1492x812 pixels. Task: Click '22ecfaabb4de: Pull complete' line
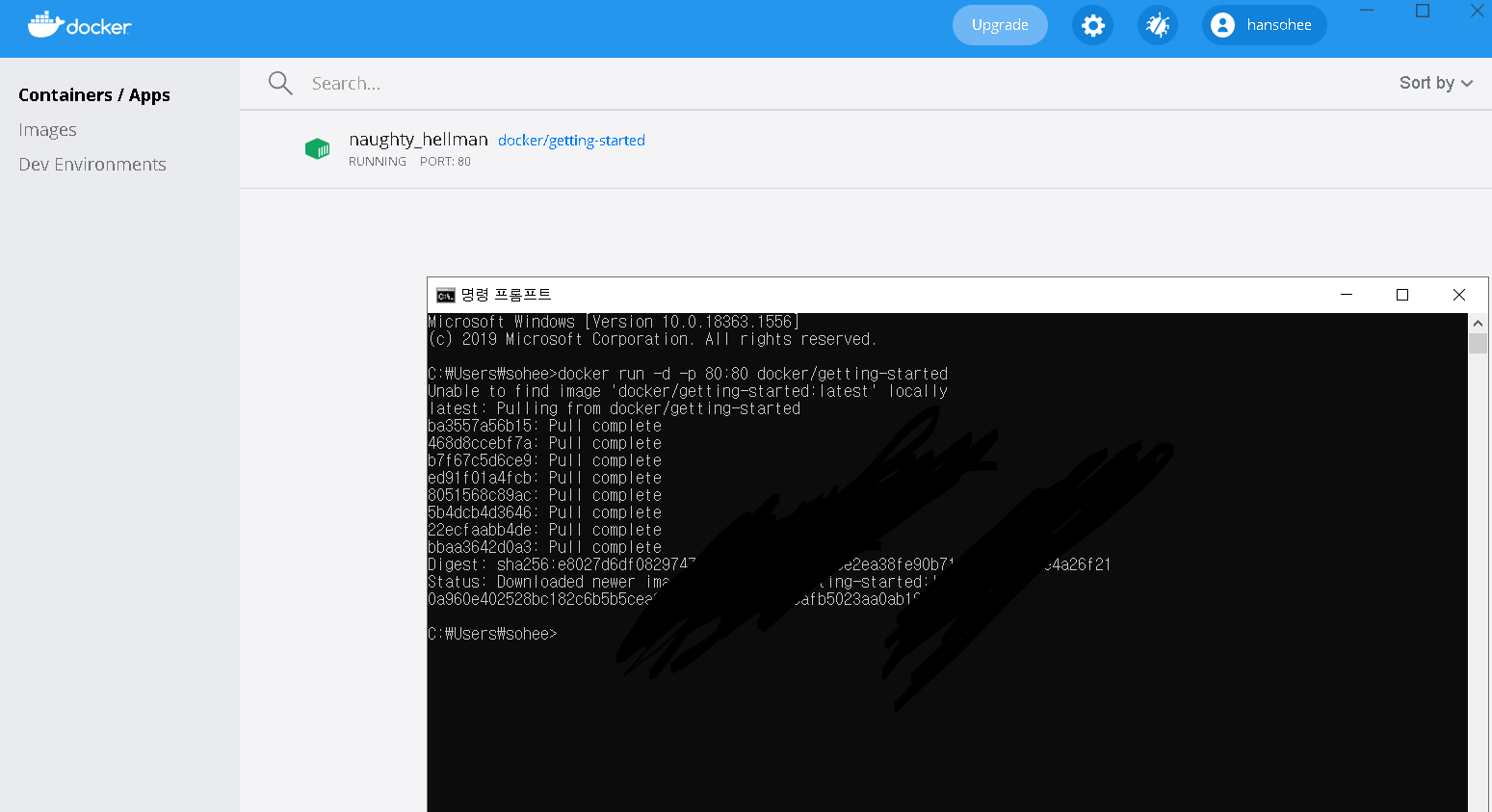[x=544, y=530]
